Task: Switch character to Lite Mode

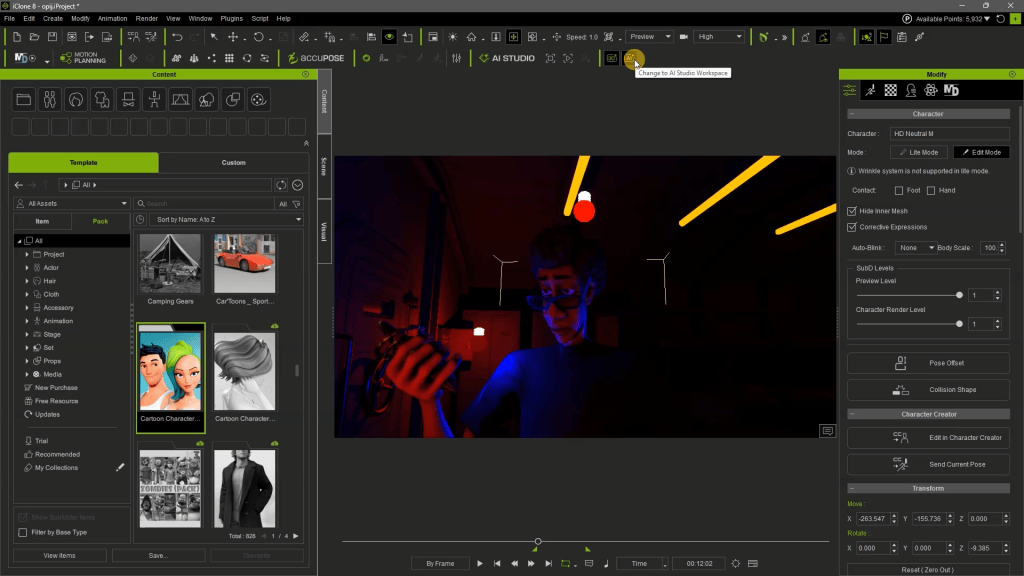Action: pos(919,152)
